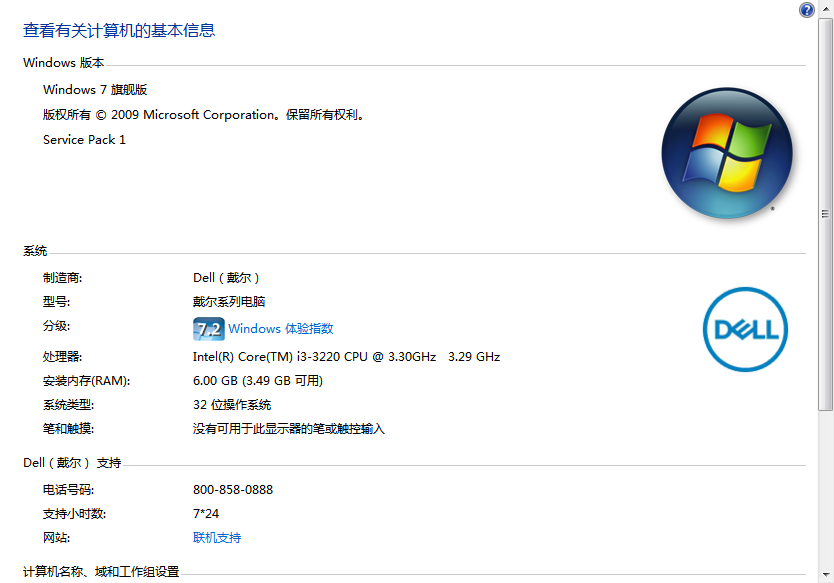Open the Windows 体验指数 link

click(x=280, y=329)
